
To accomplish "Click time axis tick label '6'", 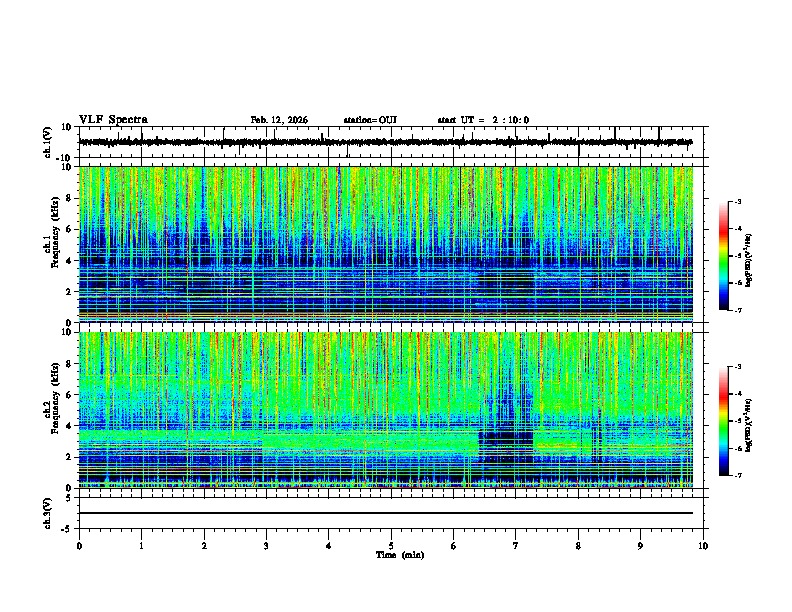I will coord(453,546).
